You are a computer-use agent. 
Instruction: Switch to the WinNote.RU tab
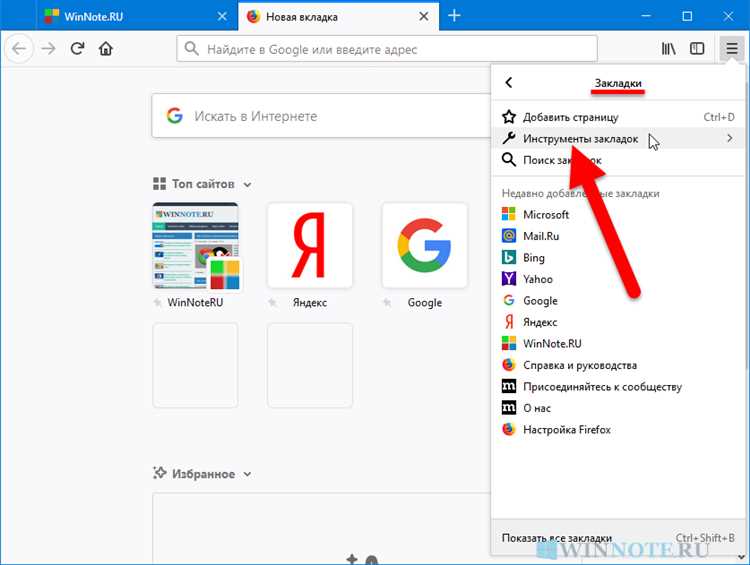[137, 16]
